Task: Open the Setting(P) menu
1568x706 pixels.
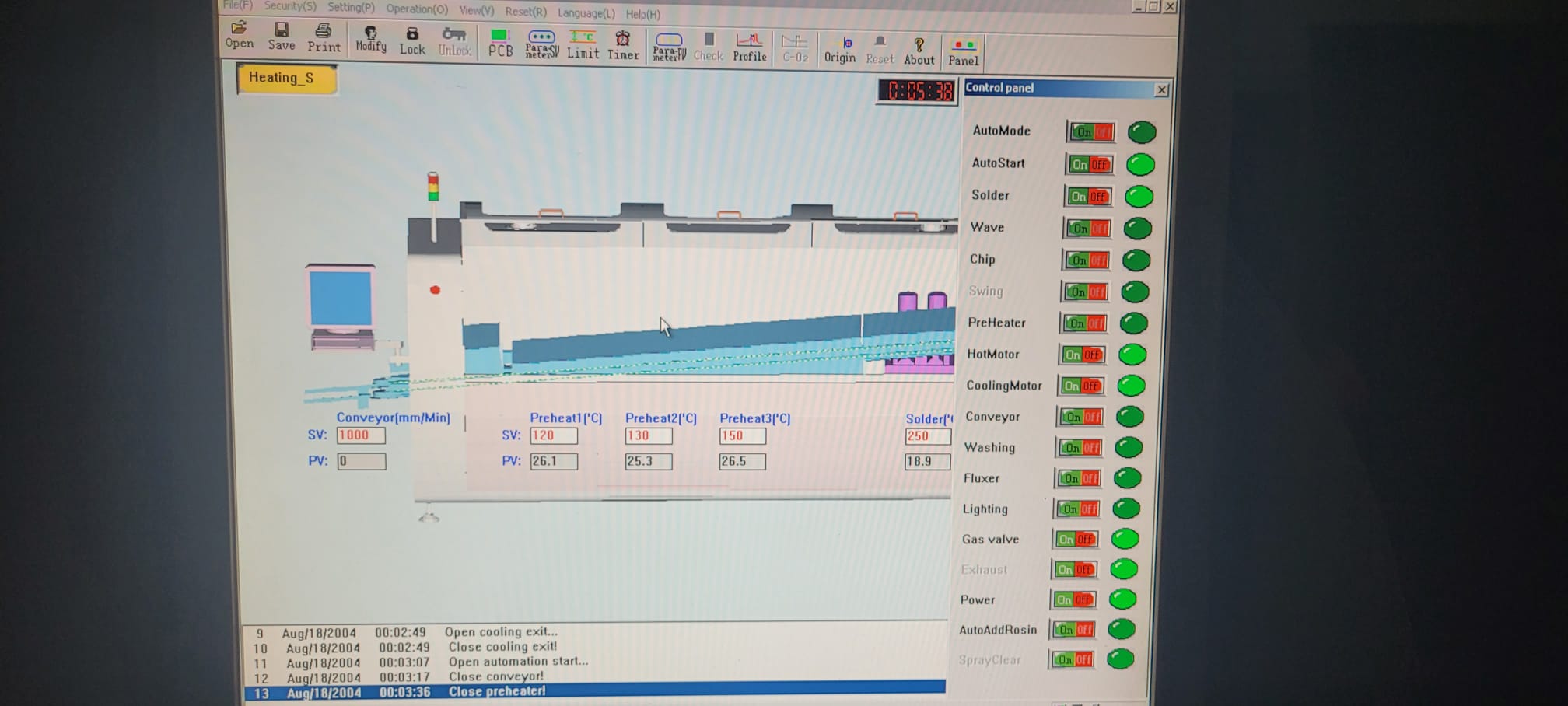Action: click(351, 7)
